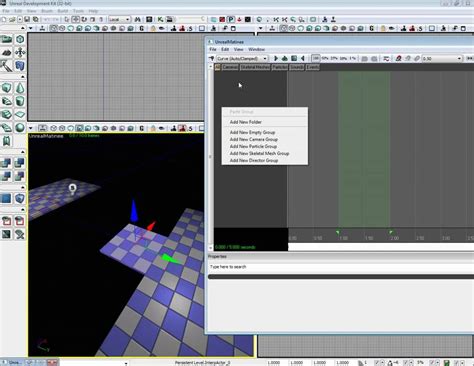Click the binoculars search icon
Image resolution: width=474 pixels, height=366 pixels.
coord(138,20)
